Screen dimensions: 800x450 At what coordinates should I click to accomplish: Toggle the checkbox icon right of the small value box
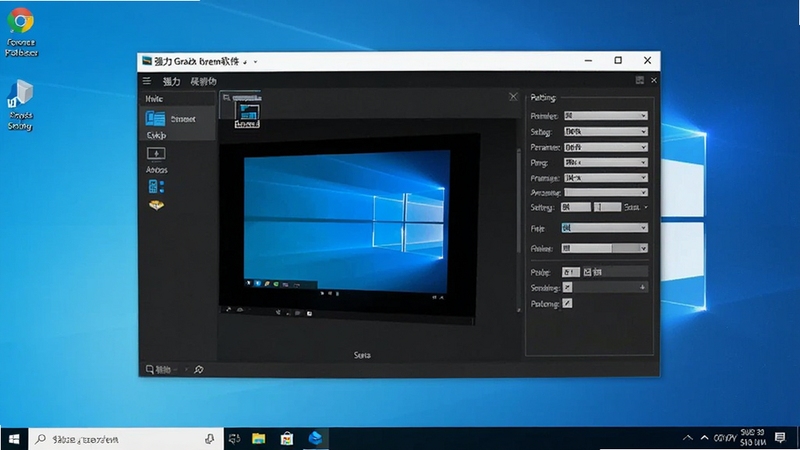pos(587,272)
